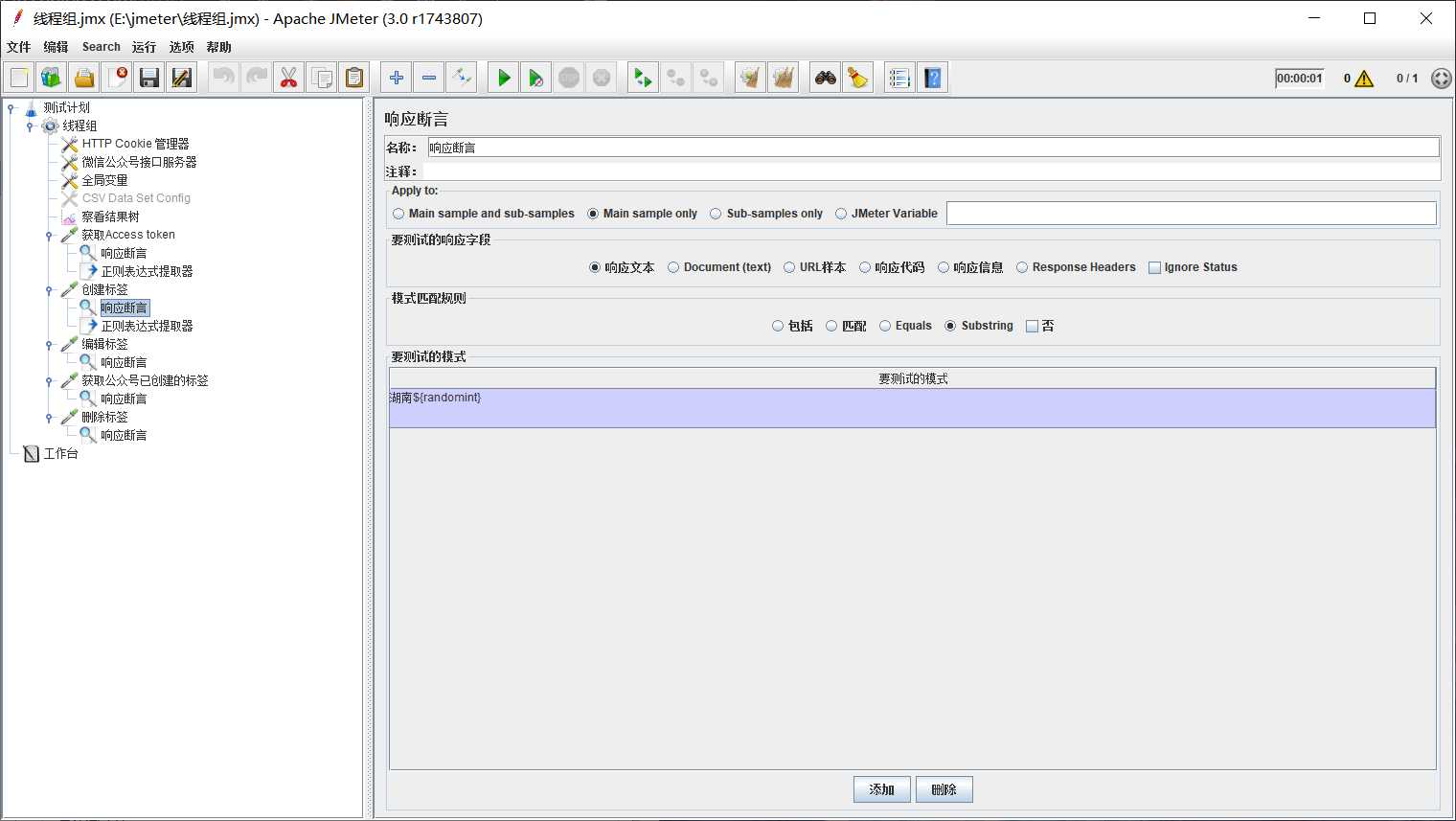Click the blue plus Expand All icon
1456x821 pixels.
tap(397, 78)
